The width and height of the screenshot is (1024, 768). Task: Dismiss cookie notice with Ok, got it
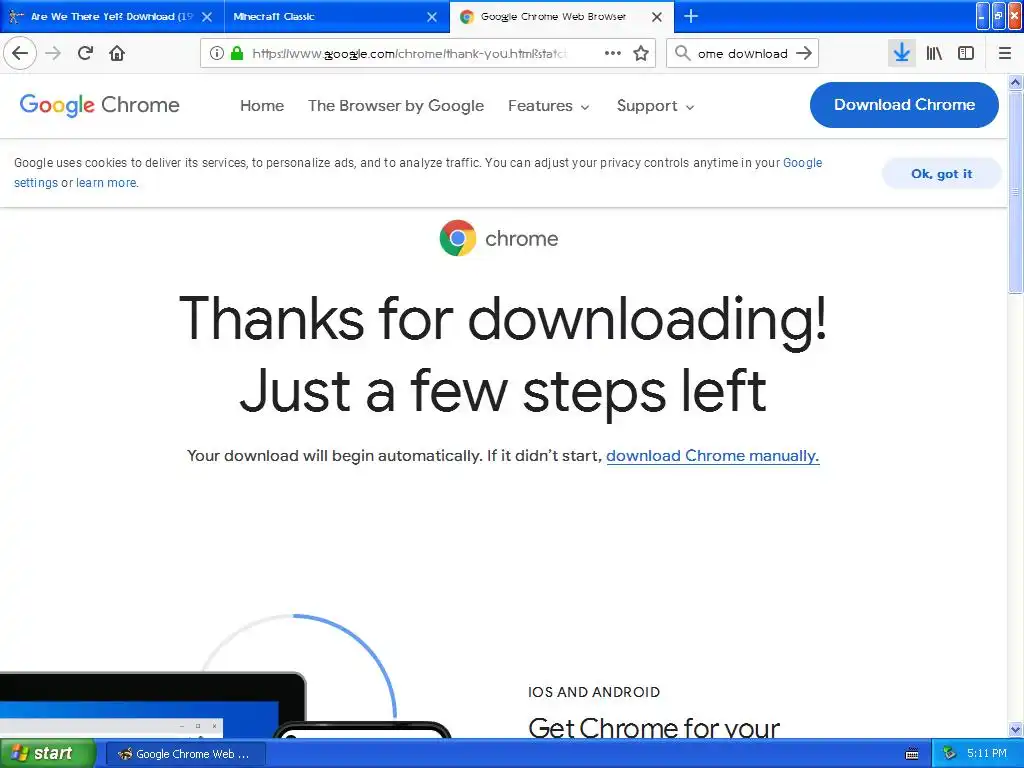pos(941,174)
